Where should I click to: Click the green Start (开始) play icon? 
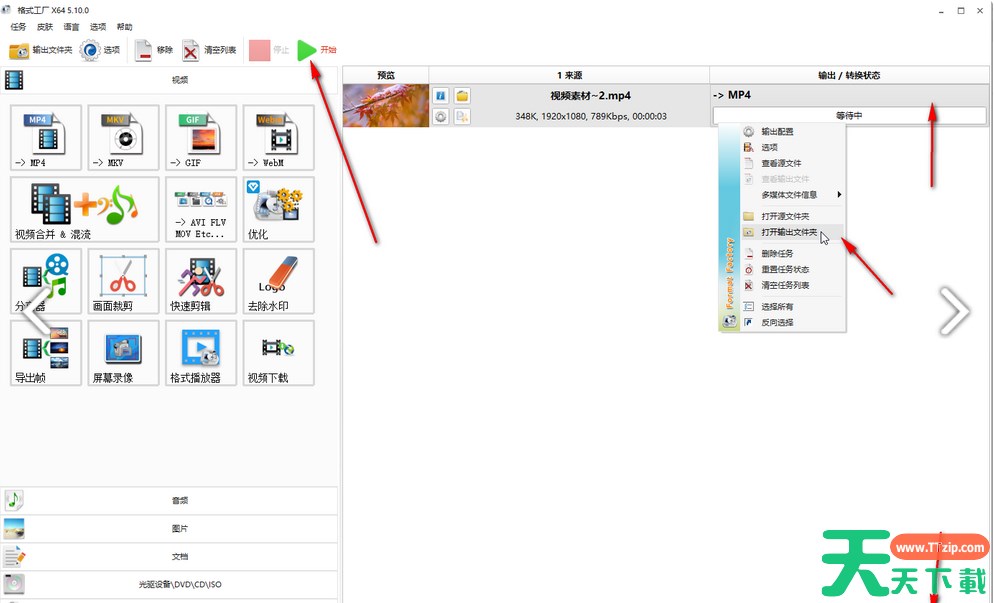[x=307, y=50]
